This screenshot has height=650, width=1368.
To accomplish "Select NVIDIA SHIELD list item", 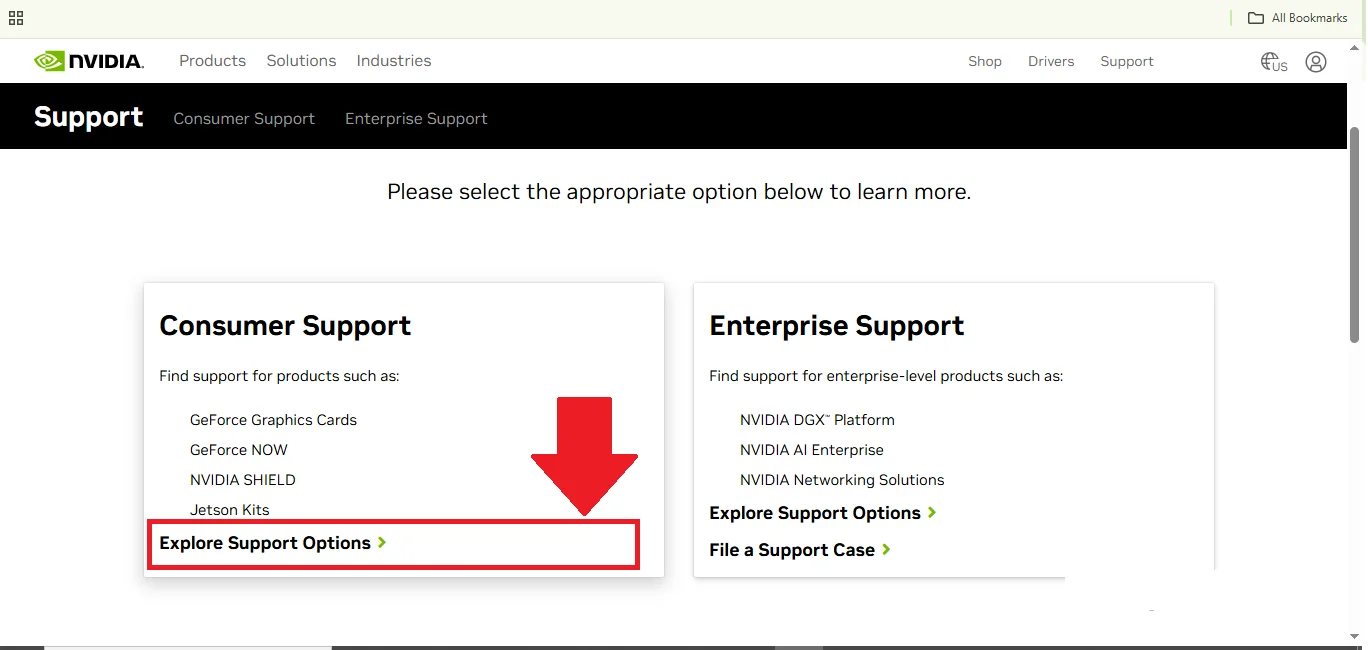I will 243,480.
